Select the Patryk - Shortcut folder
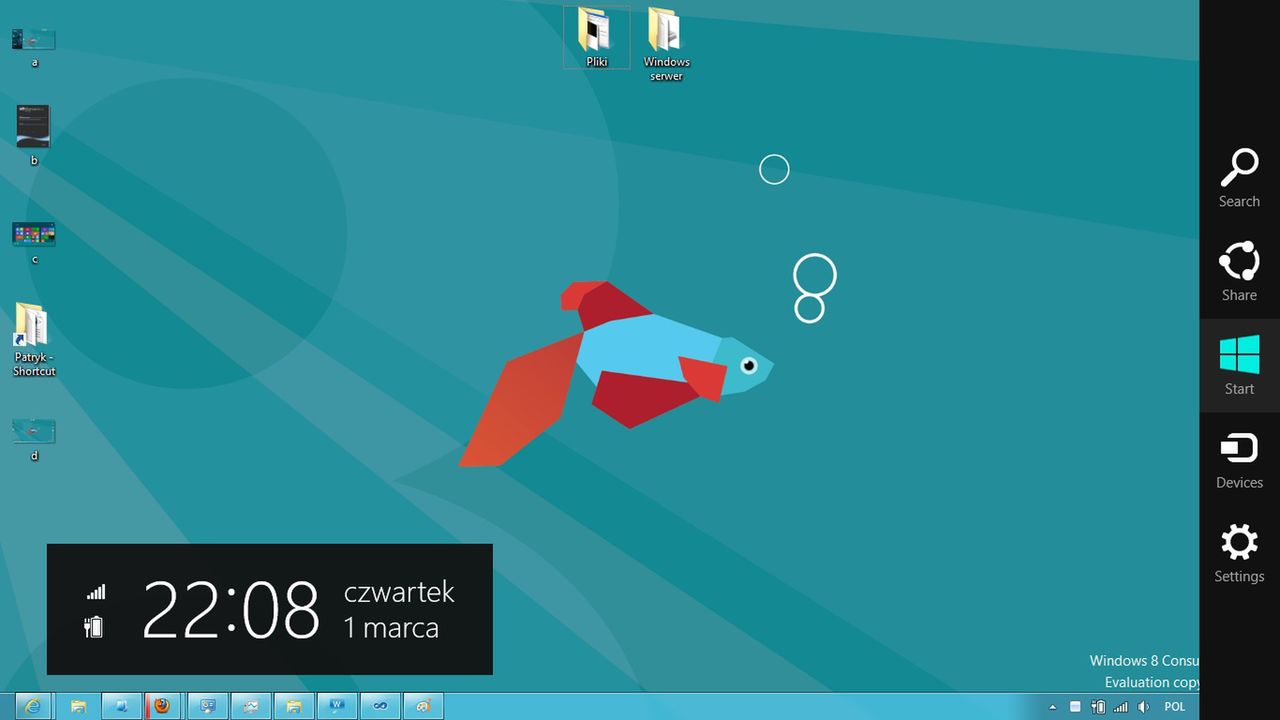This screenshot has width=1280, height=720. coord(34,340)
